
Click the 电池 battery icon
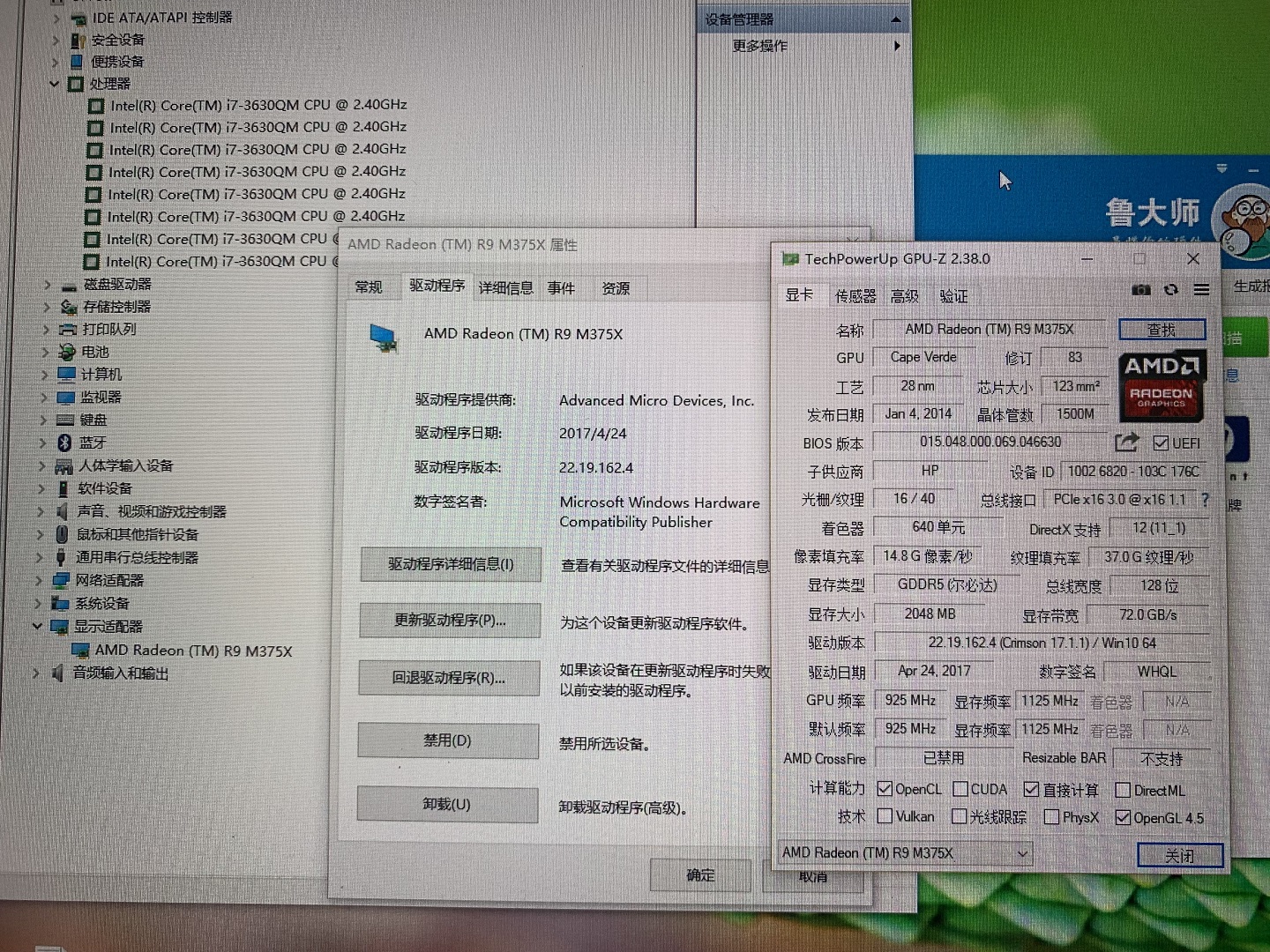point(67,352)
